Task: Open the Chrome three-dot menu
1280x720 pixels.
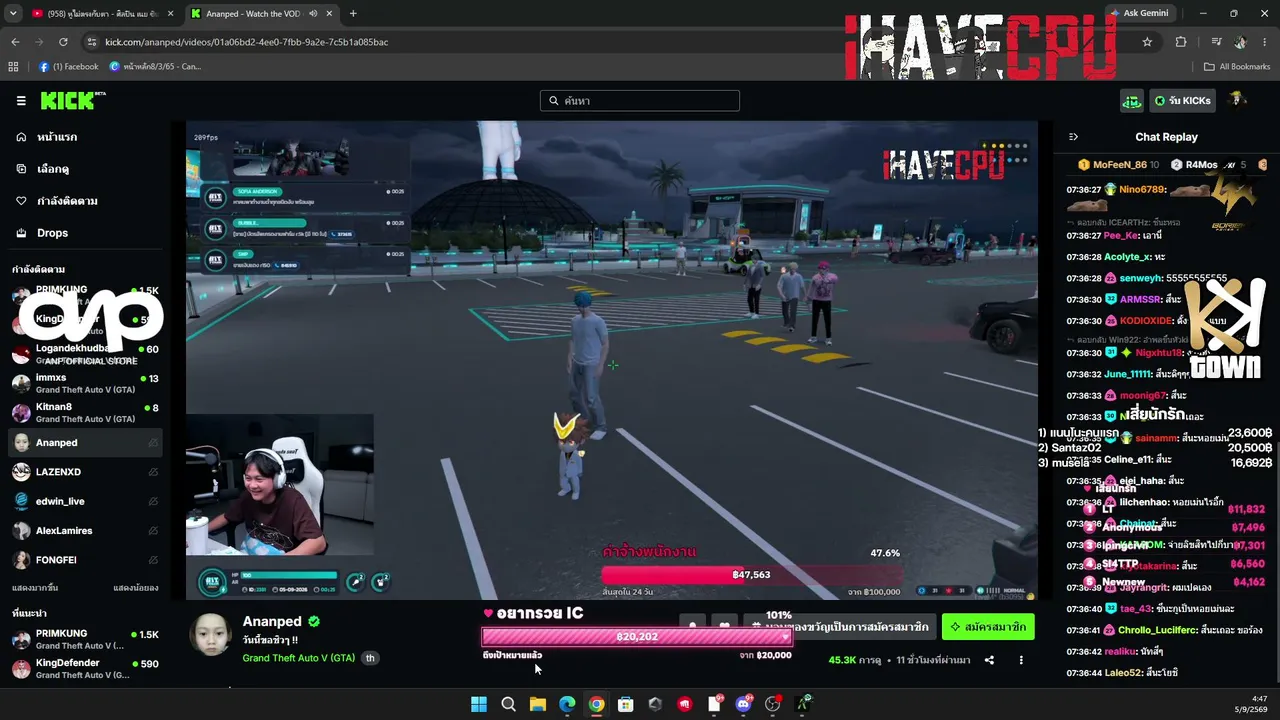Action: (x=1265, y=42)
